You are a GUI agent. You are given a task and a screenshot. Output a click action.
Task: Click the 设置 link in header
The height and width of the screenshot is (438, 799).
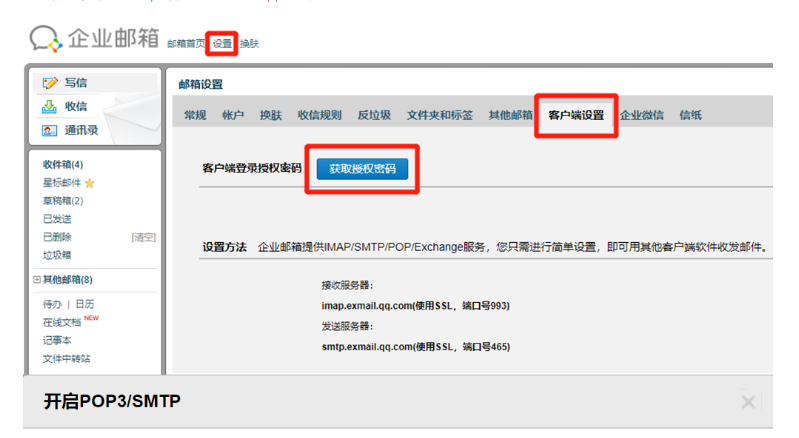point(222,44)
